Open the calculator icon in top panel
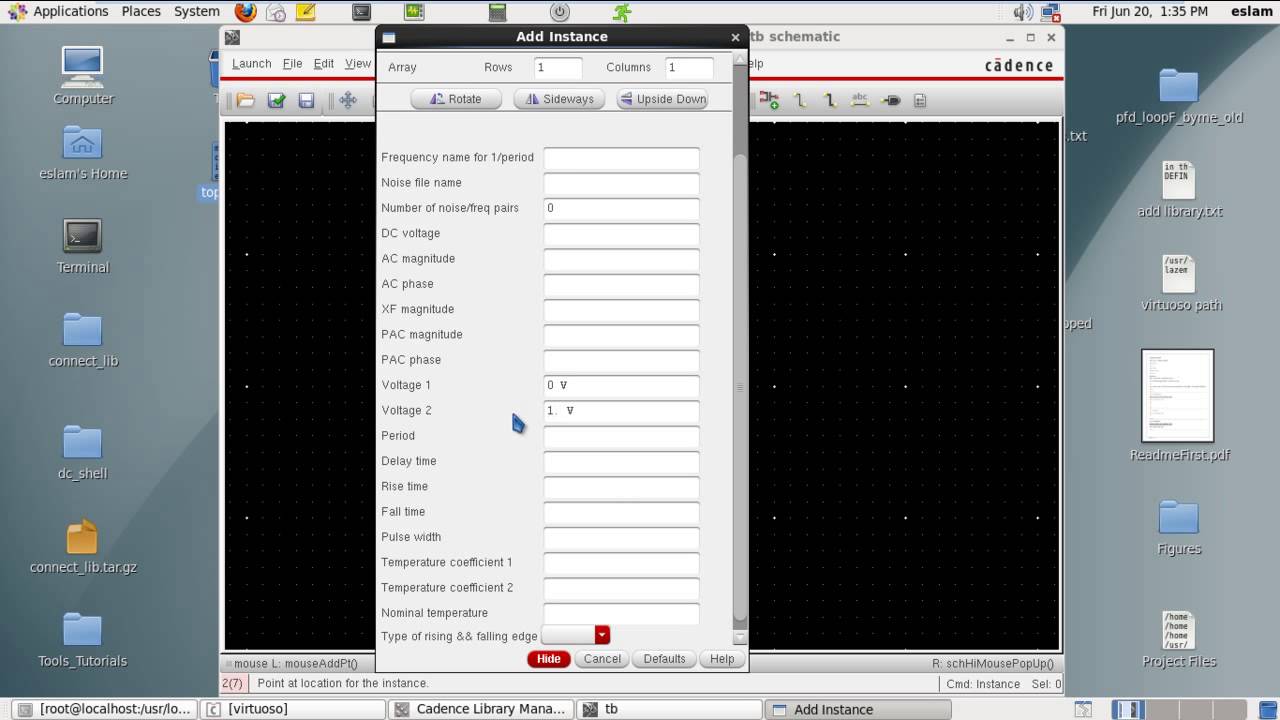The image size is (1280, 720). [497, 12]
